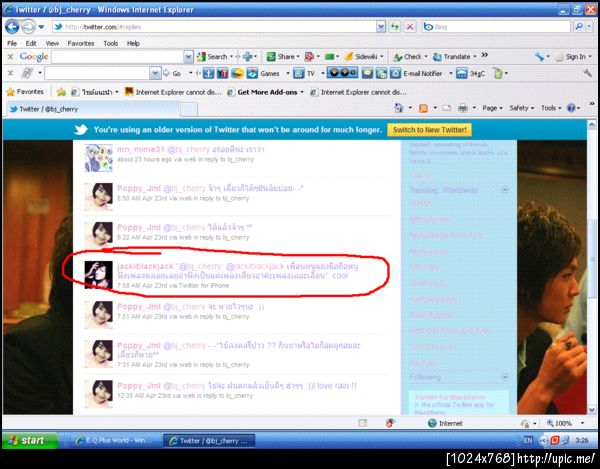Open the Safety command bar menu
The image size is (600, 469).
coord(521,108)
